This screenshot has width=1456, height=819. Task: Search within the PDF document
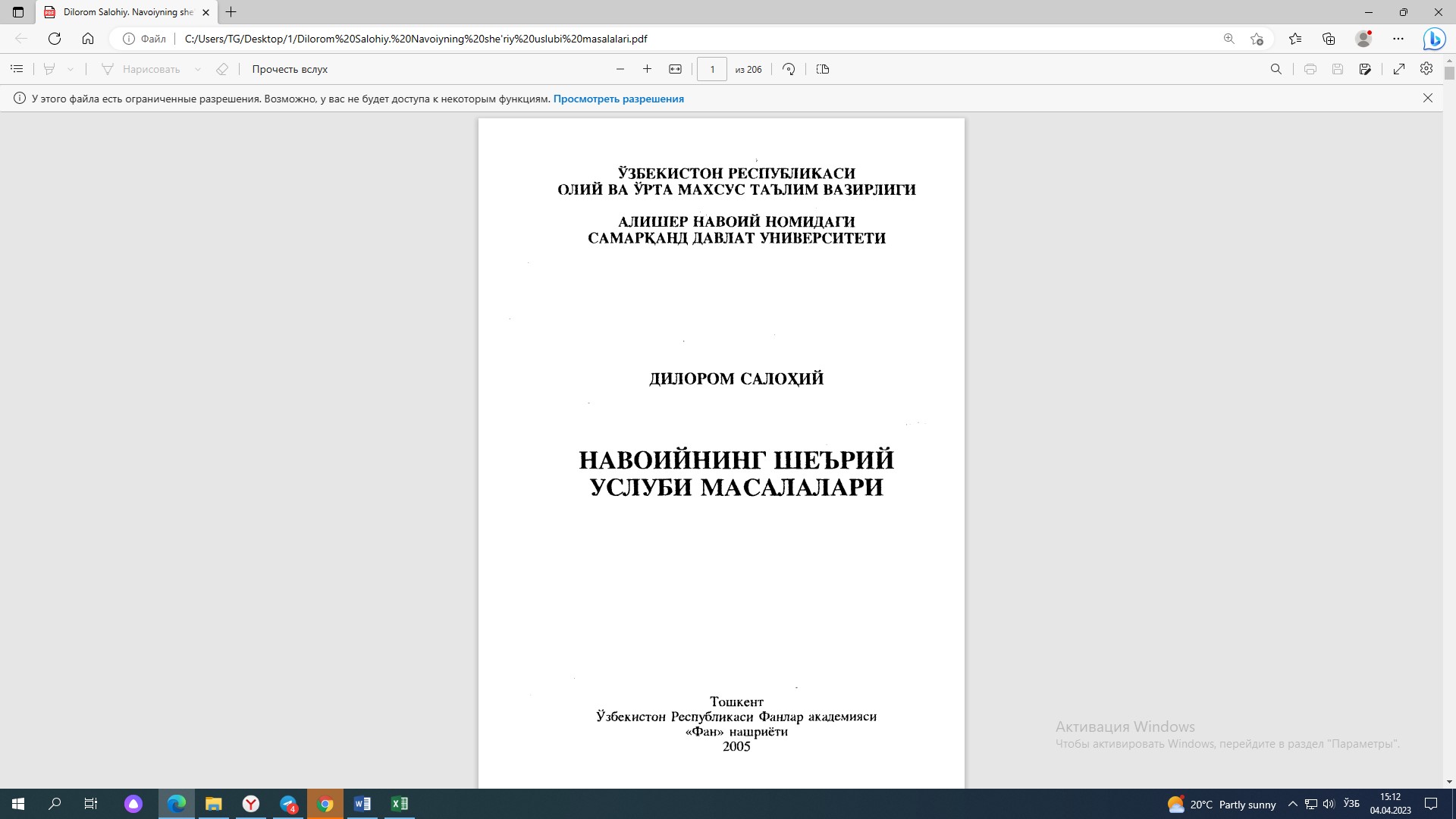(1276, 68)
